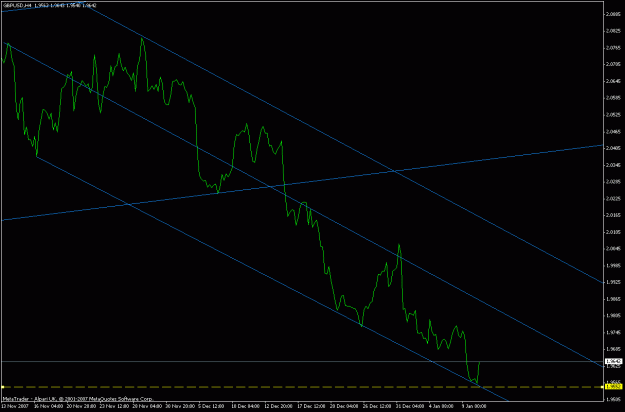Click the 1.9805 price axis label
This screenshot has height=412, width=625.
(x=613, y=315)
